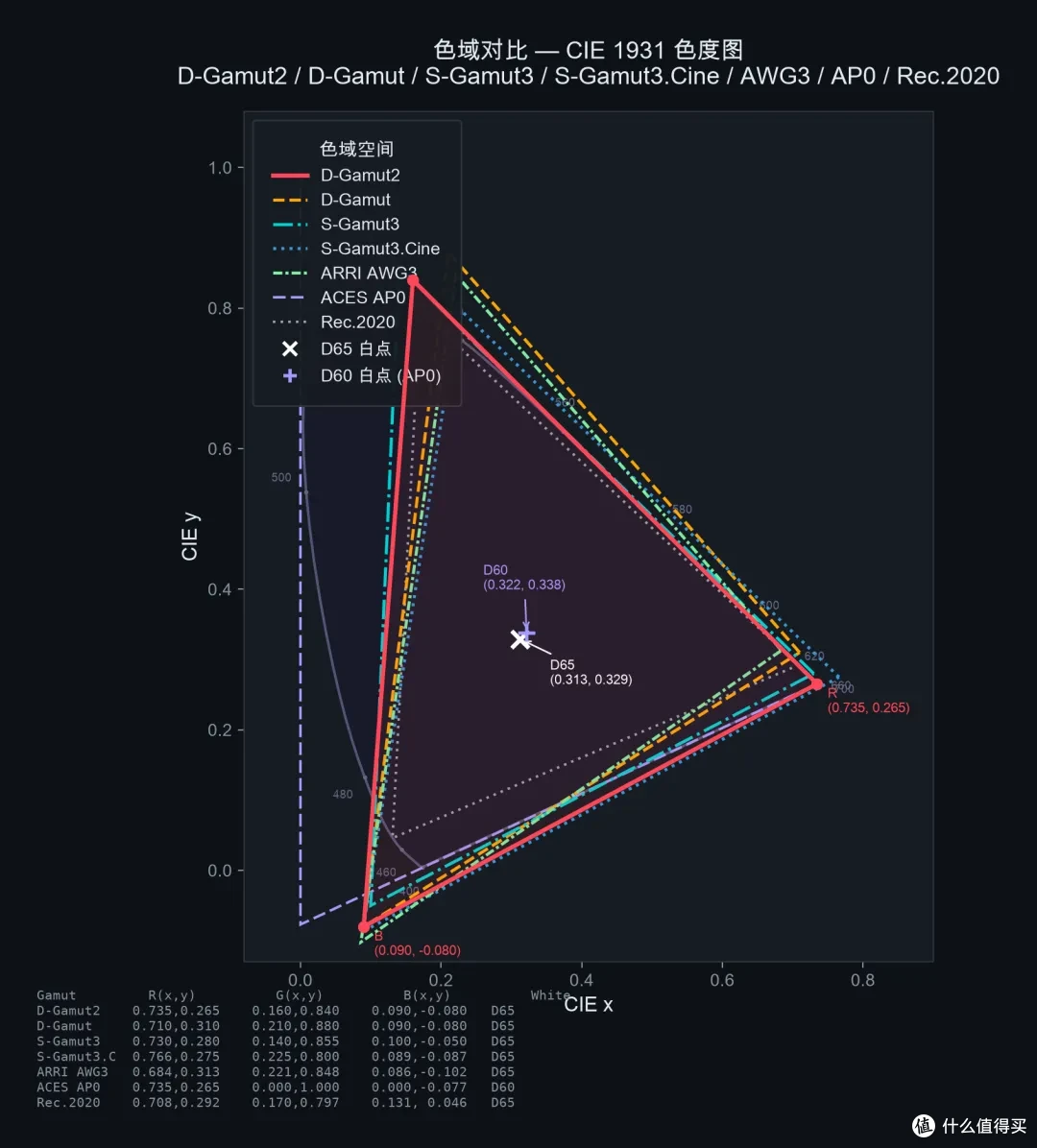Click the red dot at the B vertex
The height and width of the screenshot is (1148, 1037).
tap(364, 927)
